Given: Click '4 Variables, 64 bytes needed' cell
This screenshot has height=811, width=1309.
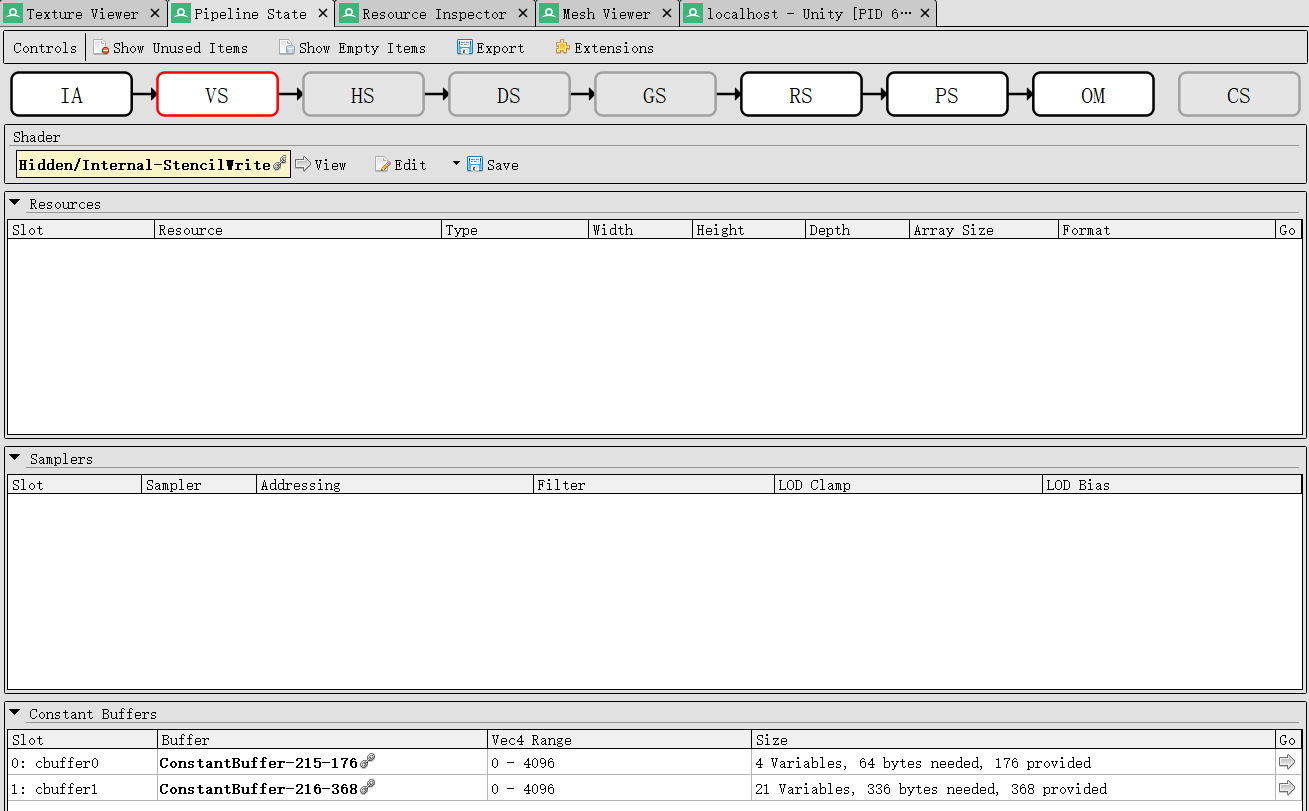Looking at the screenshot, I should (1013, 763).
